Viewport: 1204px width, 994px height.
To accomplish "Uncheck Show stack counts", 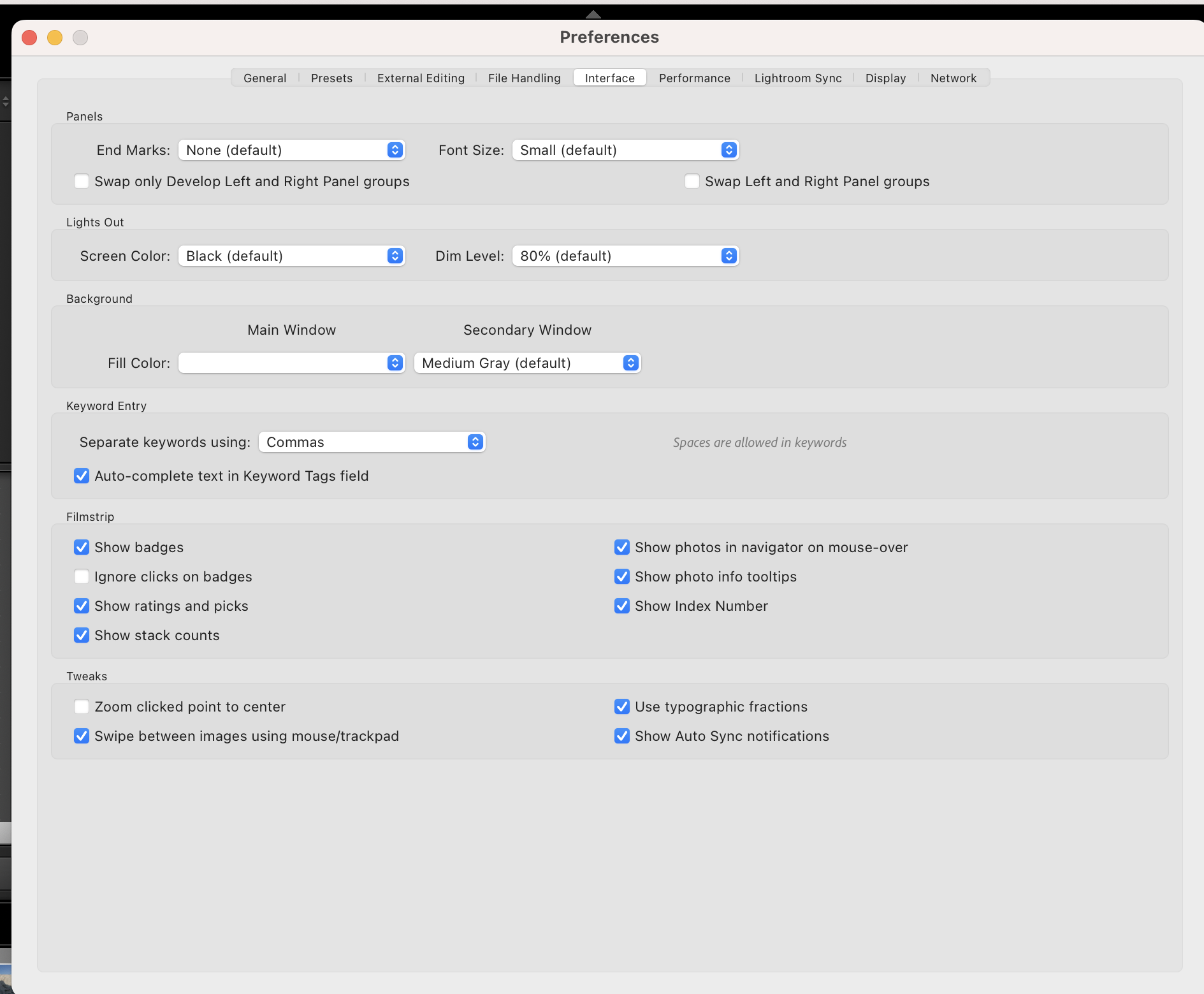I will pos(82,635).
